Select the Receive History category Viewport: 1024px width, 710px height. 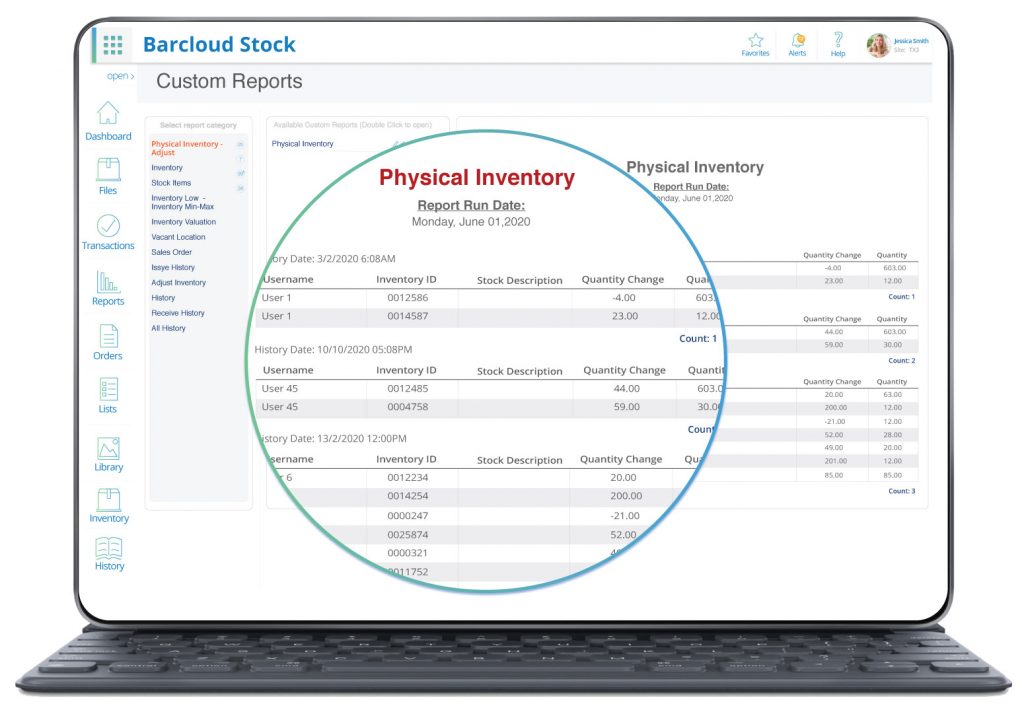[178, 313]
